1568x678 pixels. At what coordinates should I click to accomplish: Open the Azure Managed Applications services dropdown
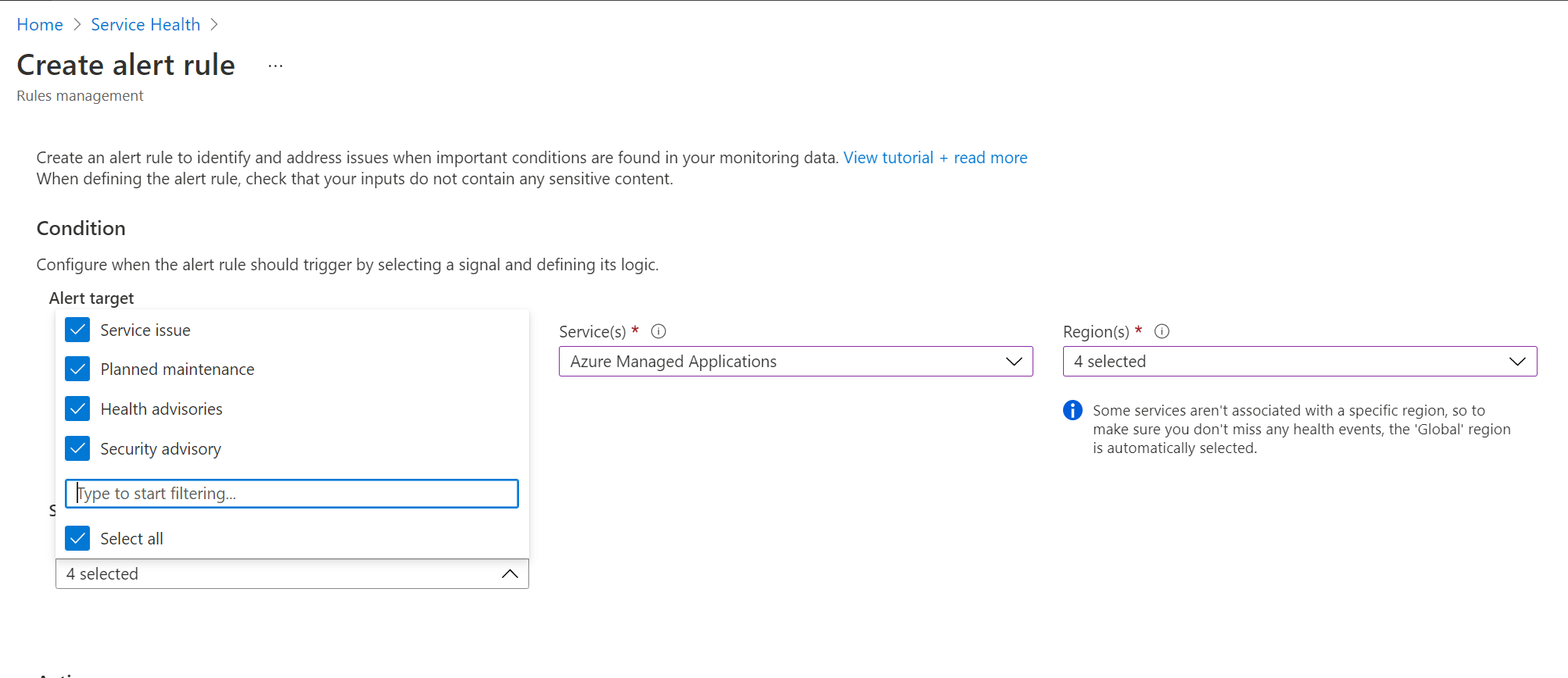pos(796,362)
